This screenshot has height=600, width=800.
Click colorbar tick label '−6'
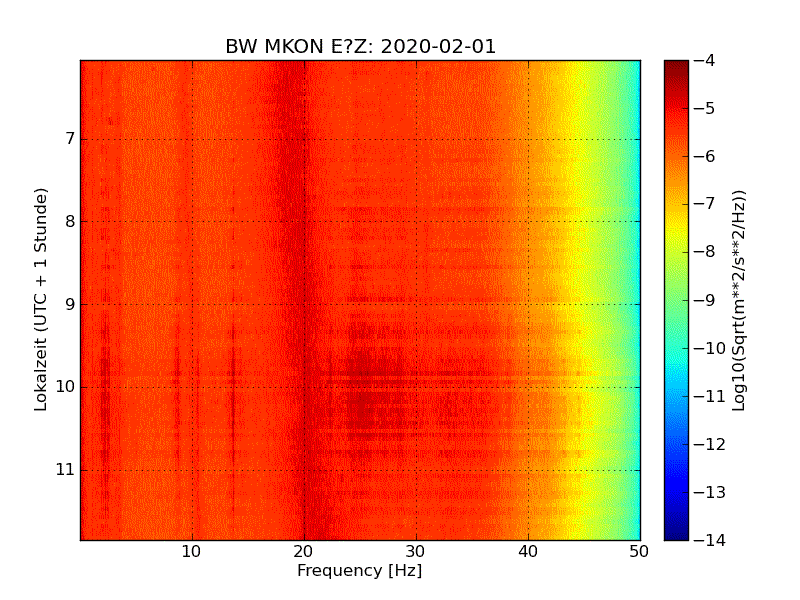point(704,157)
